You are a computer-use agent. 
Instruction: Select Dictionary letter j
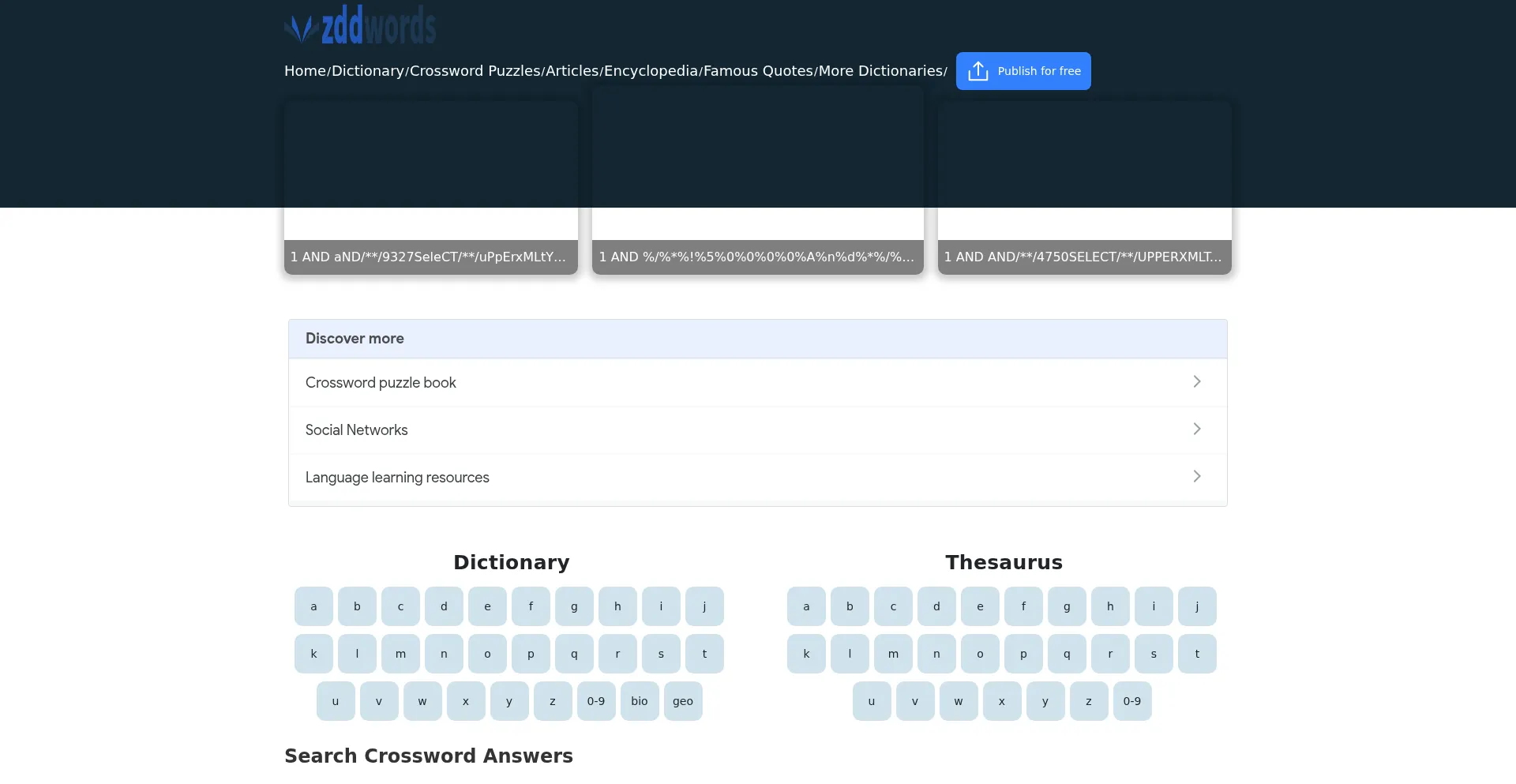tap(704, 606)
